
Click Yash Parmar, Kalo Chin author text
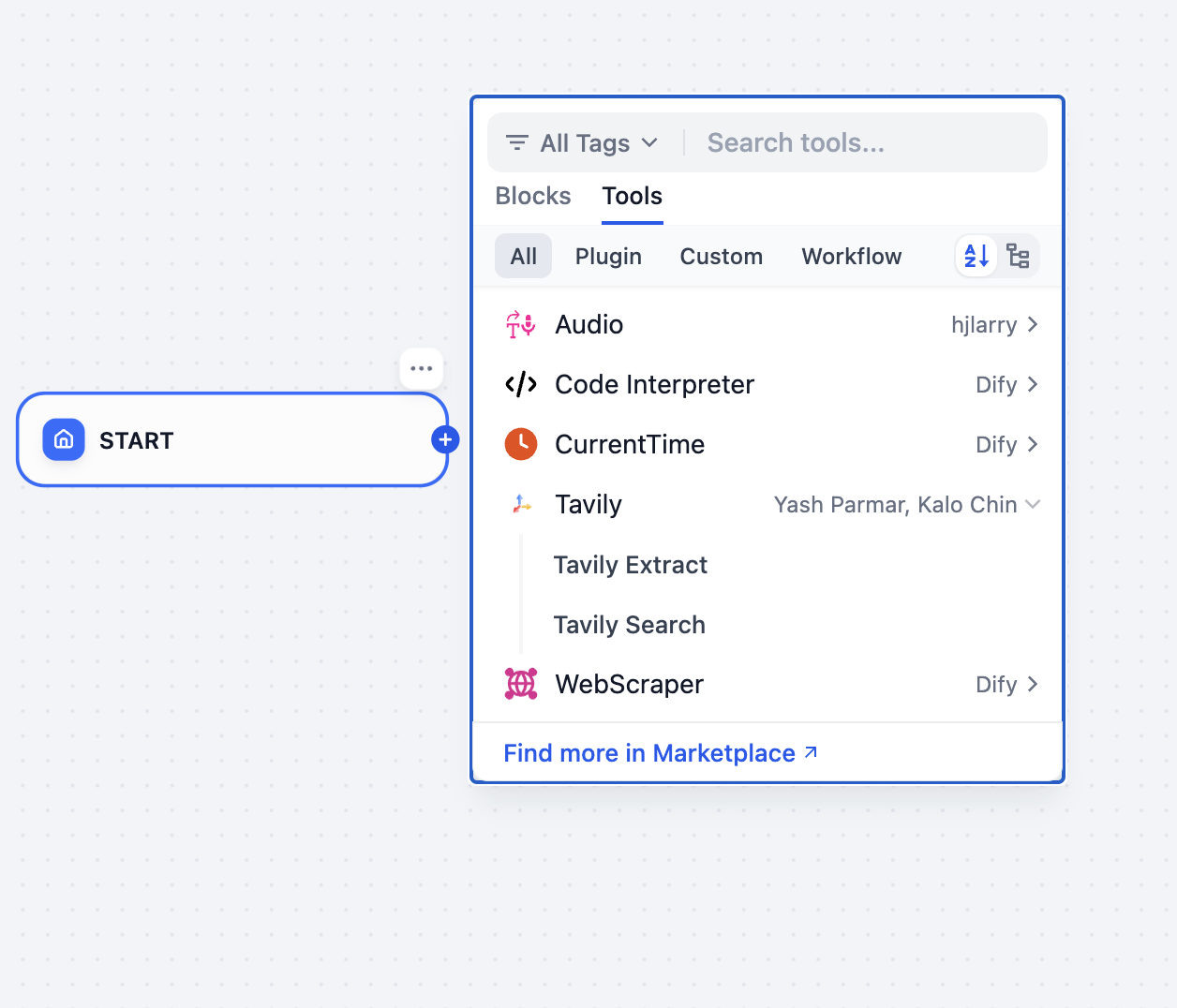coord(896,504)
